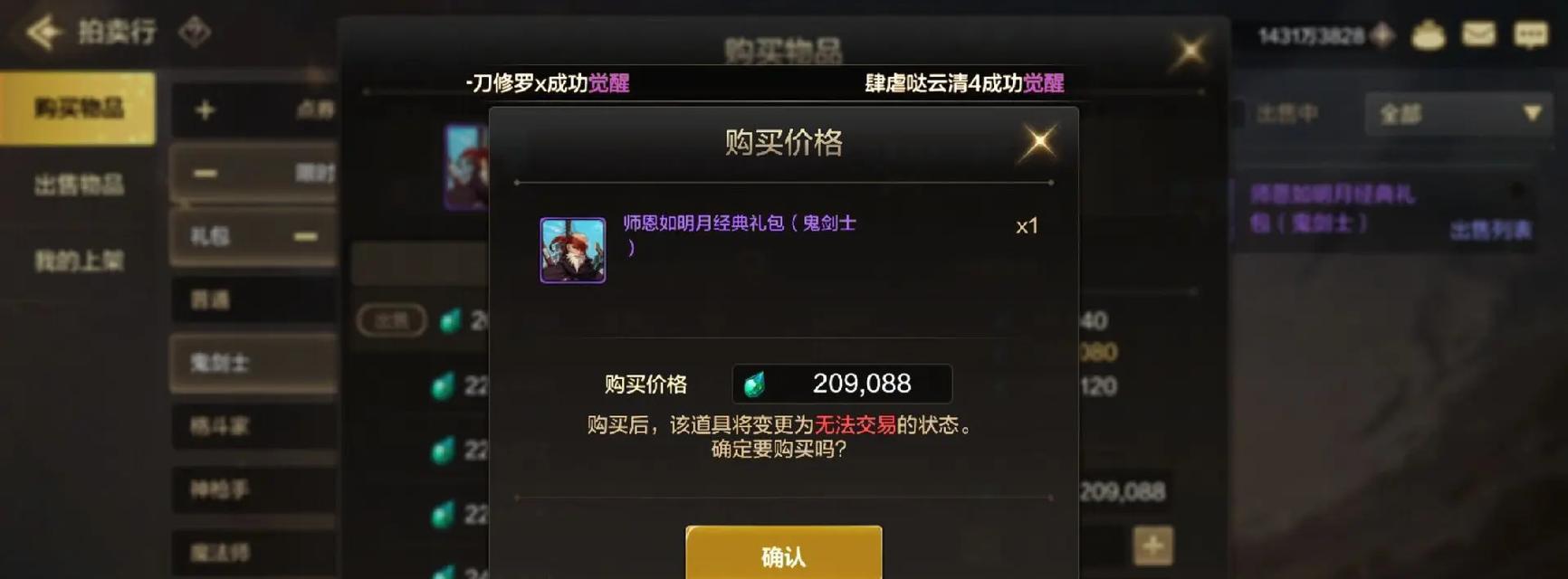Open the diamond help icon beside 拍卖行
This screenshot has width=1568, height=579.
[194, 33]
